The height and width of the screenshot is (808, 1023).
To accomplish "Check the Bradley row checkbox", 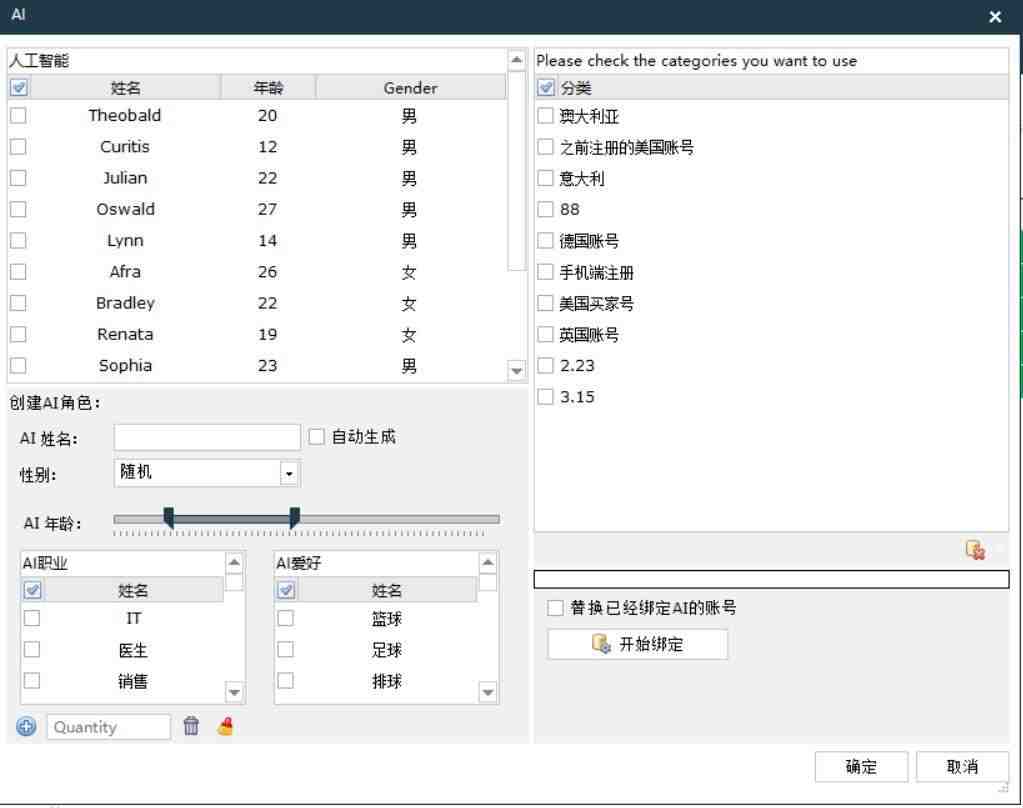I will (x=18, y=303).
